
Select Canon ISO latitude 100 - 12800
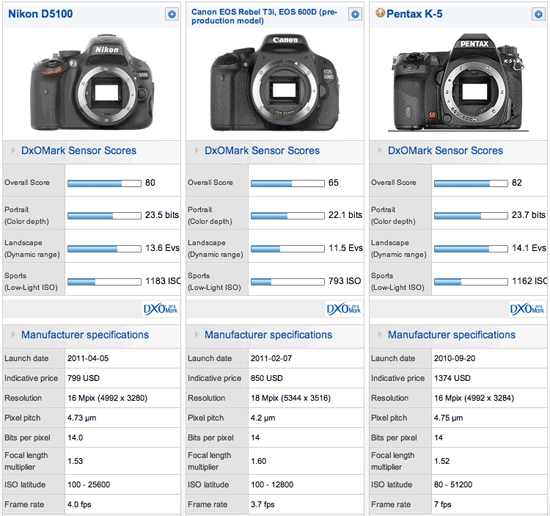tap(272, 484)
